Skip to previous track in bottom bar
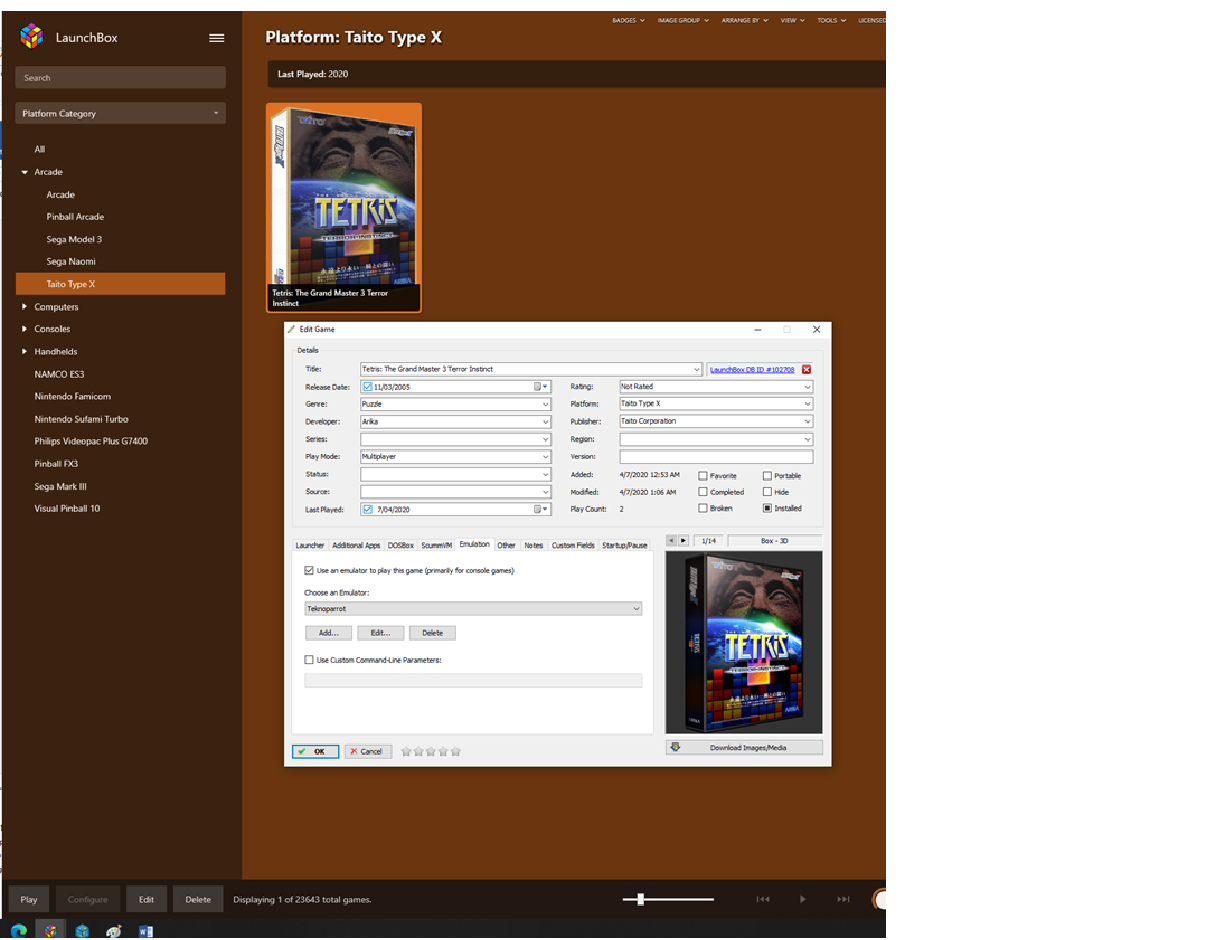The image size is (1227, 940). 763,899
